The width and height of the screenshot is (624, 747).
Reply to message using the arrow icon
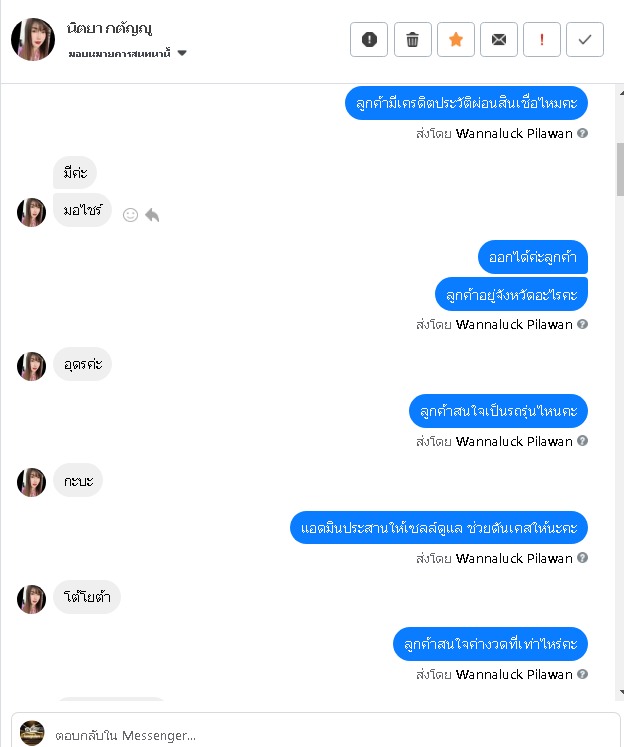click(x=152, y=215)
